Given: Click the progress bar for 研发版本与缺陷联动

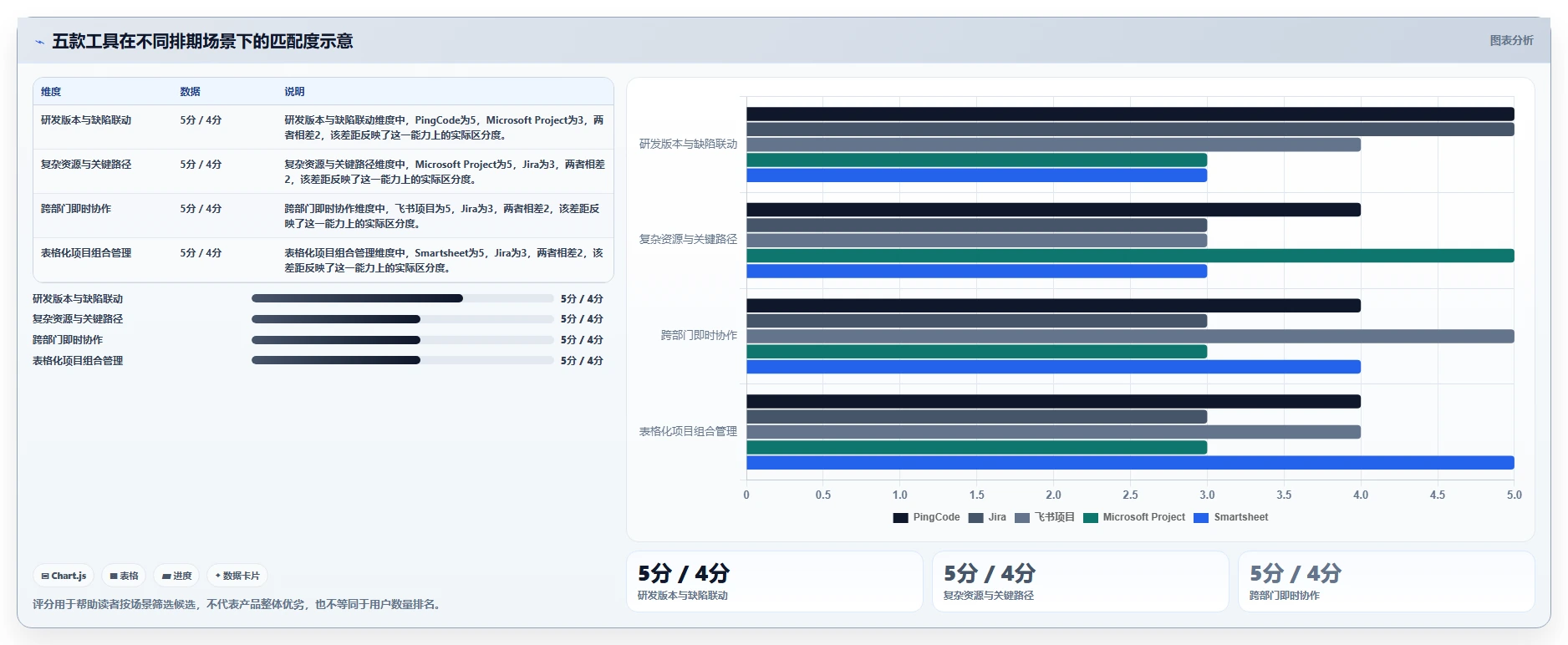Looking at the screenshot, I should [x=402, y=298].
